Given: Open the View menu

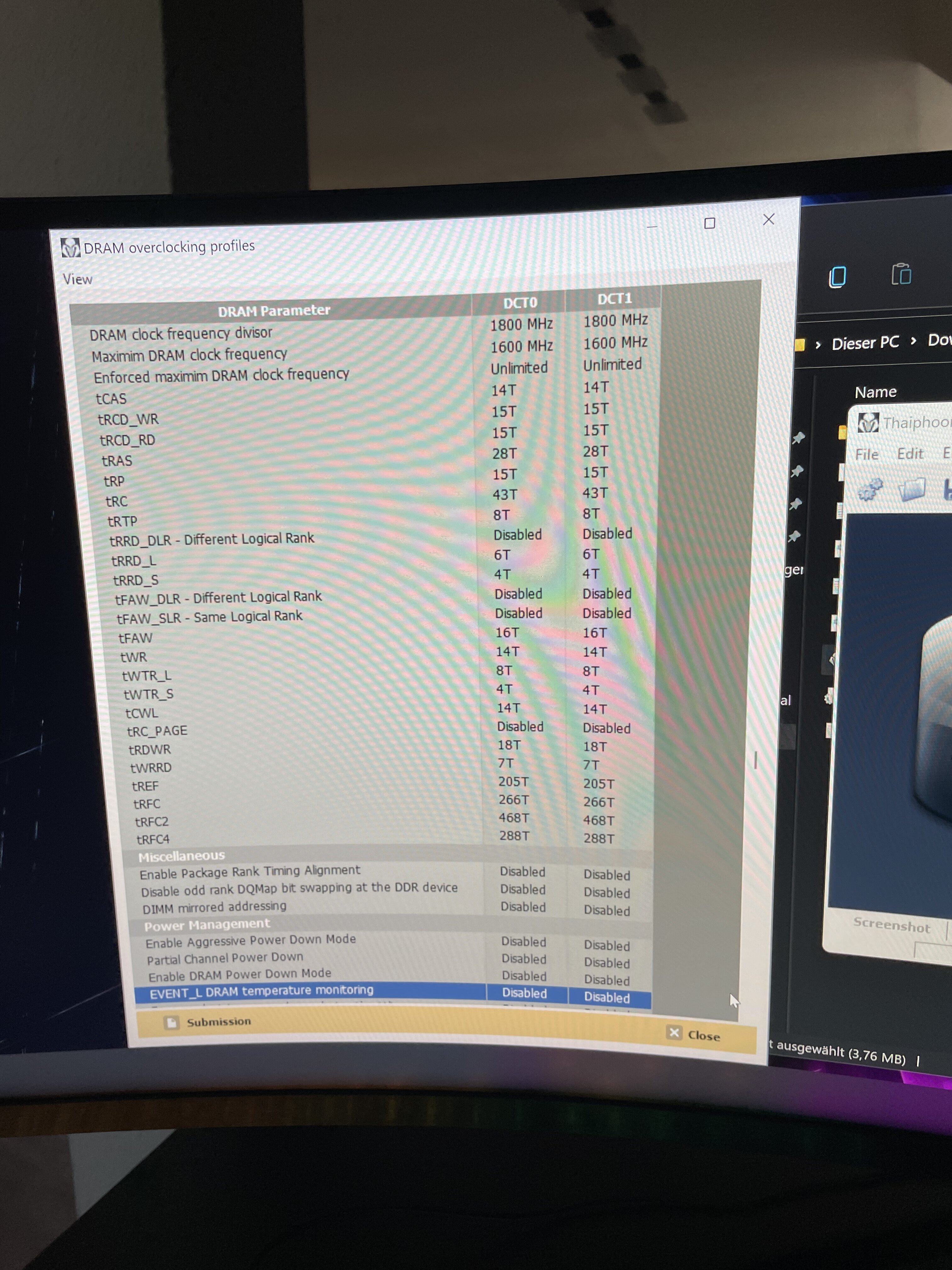Looking at the screenshot, I should (77, 280).
